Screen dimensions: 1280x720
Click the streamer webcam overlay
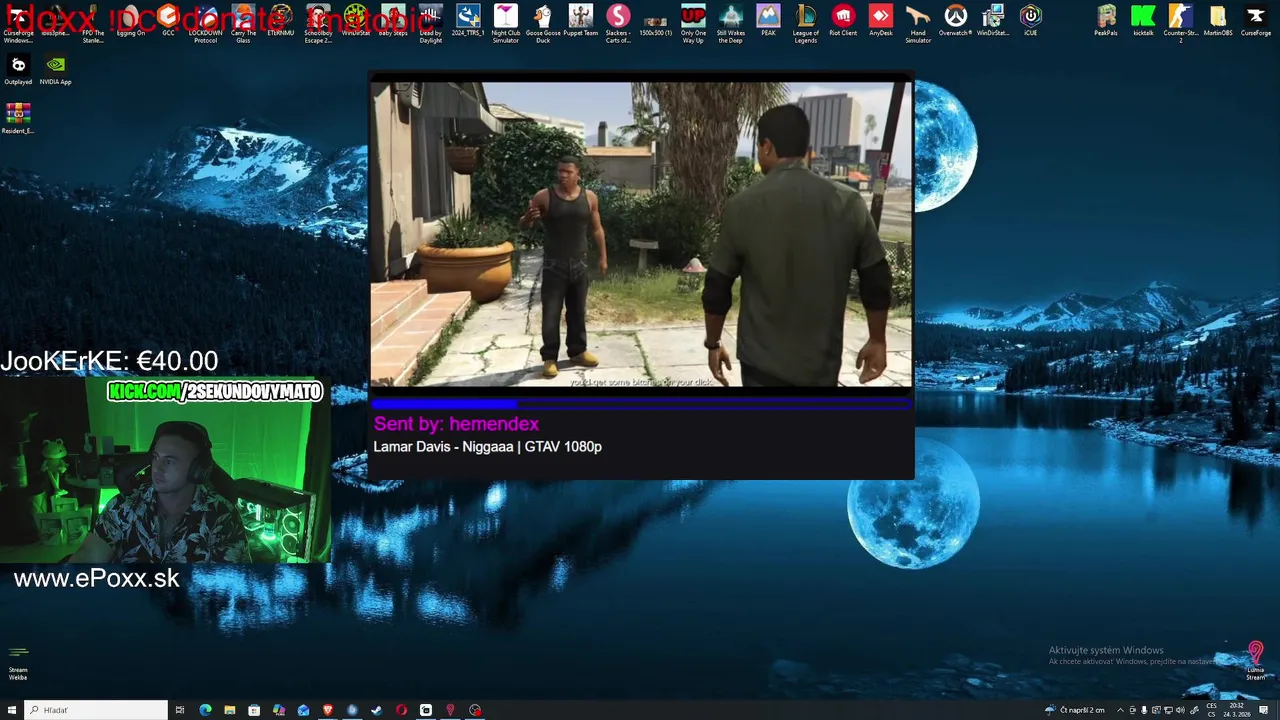165,470
